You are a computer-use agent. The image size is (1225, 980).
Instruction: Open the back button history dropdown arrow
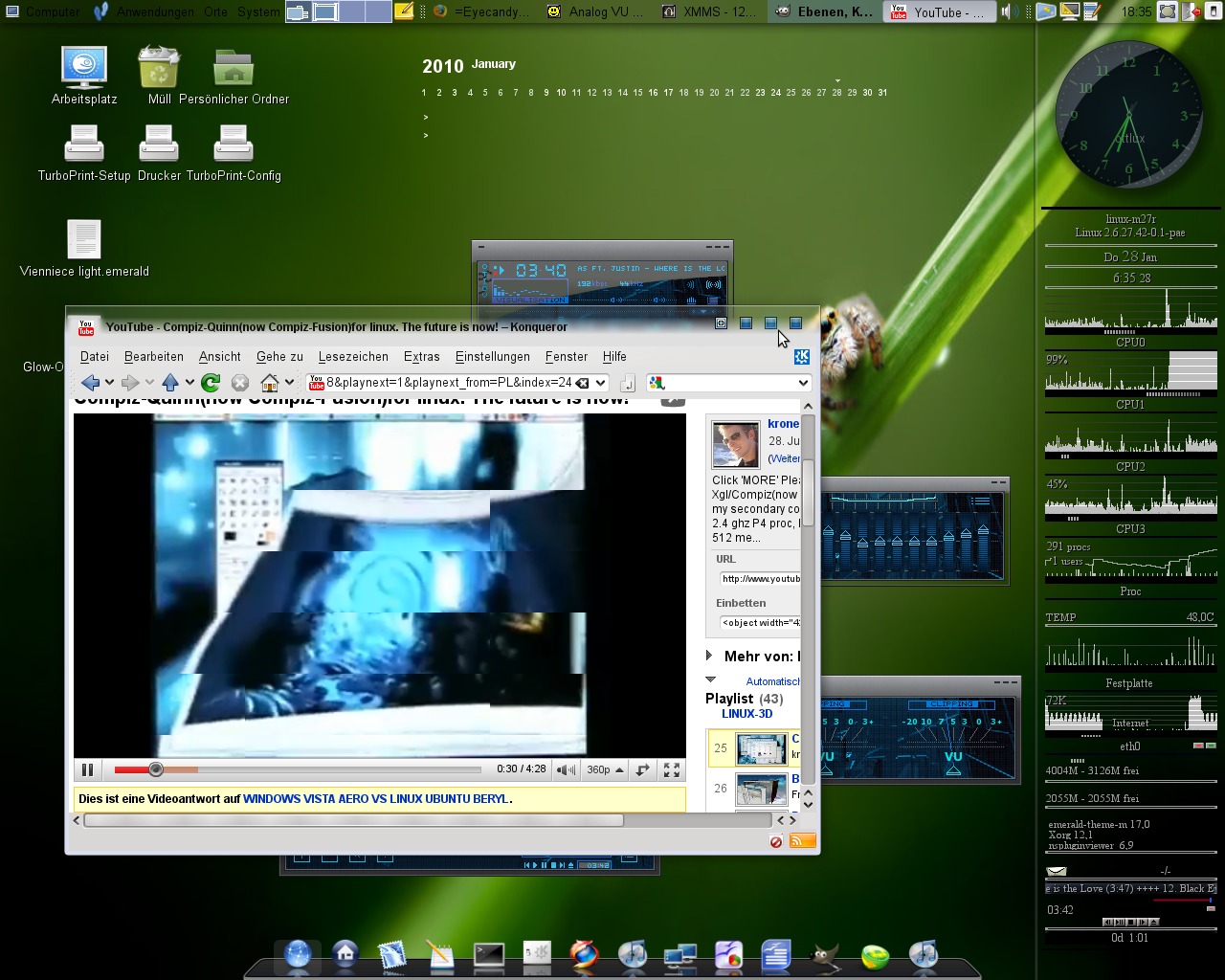[x=109, y=383]
